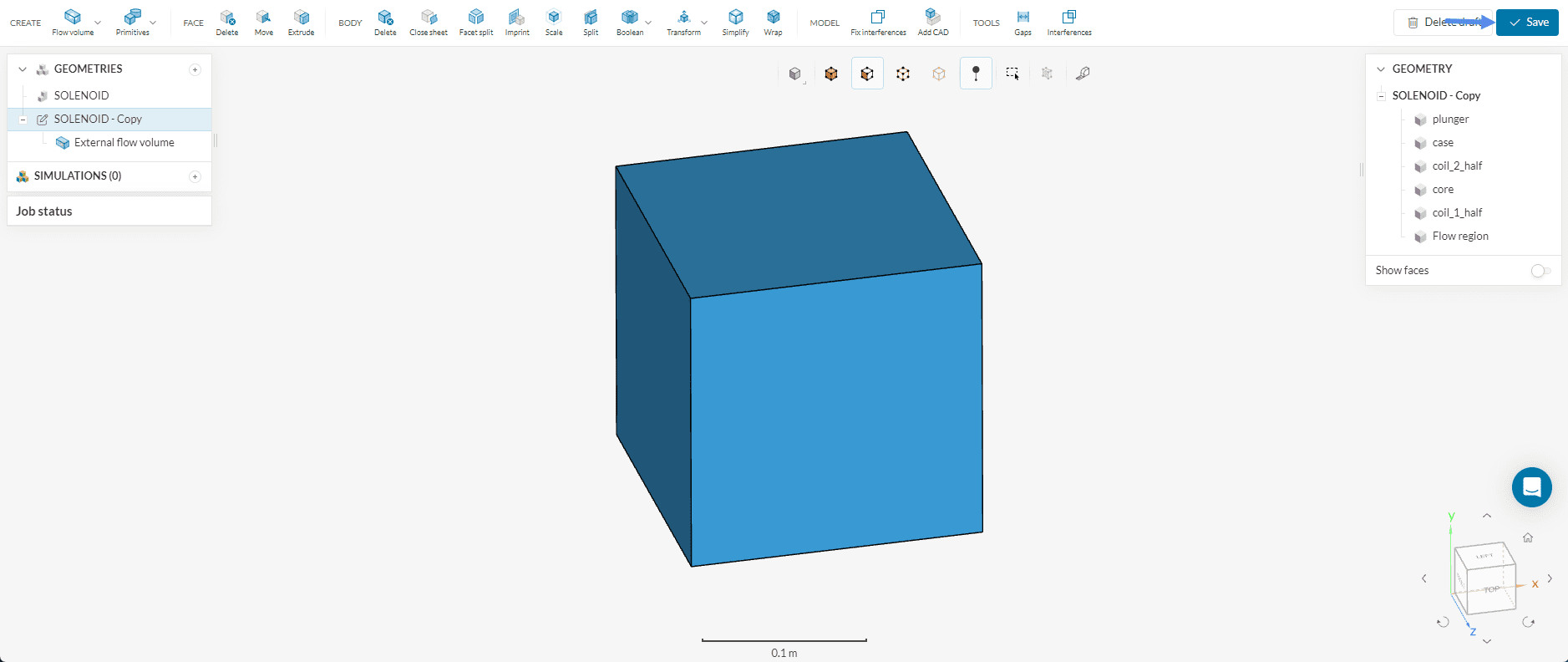Open the Gaps tool
1568x662 pixels.
pyautogui.click(x=1022, y=22)
